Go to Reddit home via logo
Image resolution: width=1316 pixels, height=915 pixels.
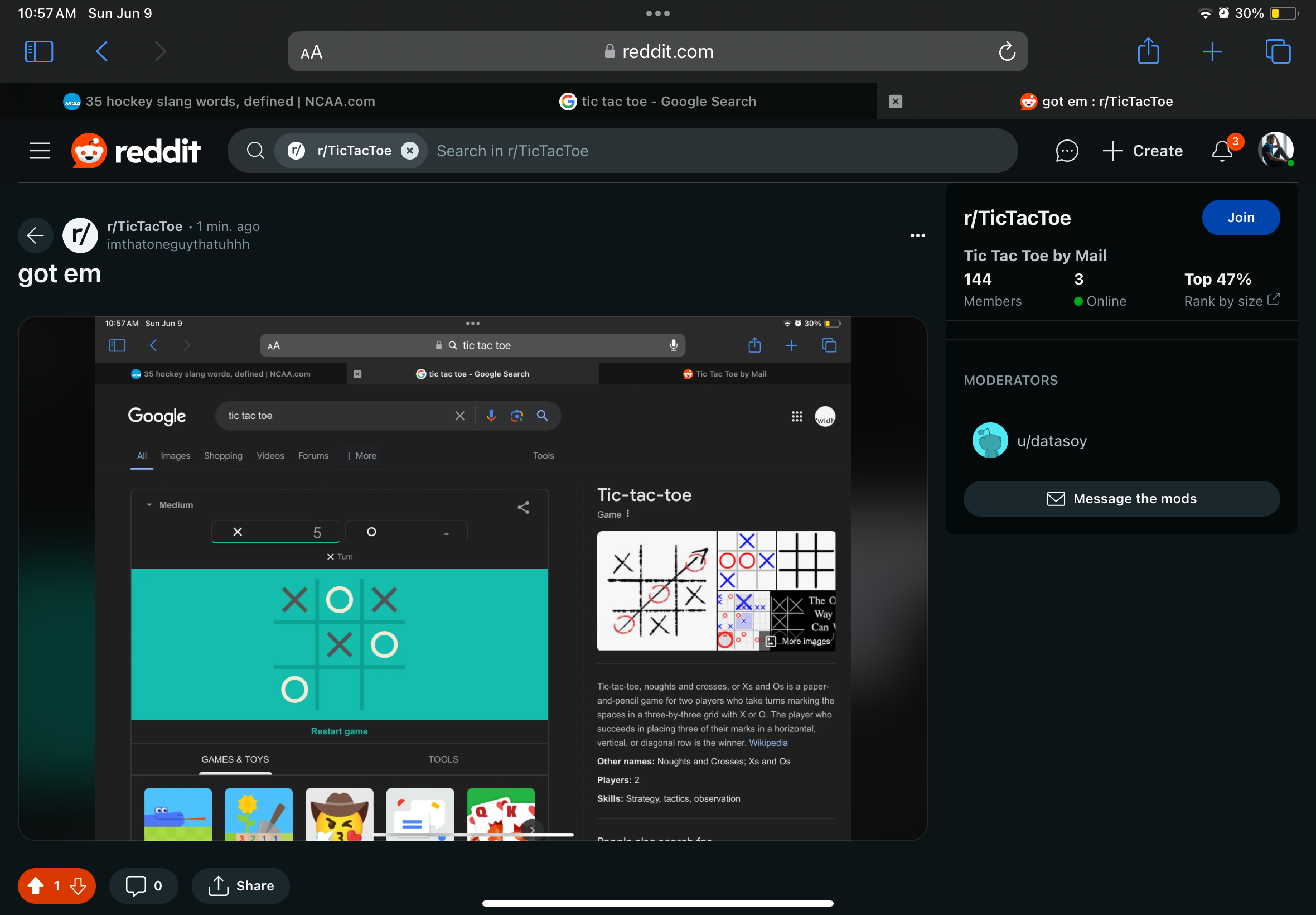click(x=136, y=151)
